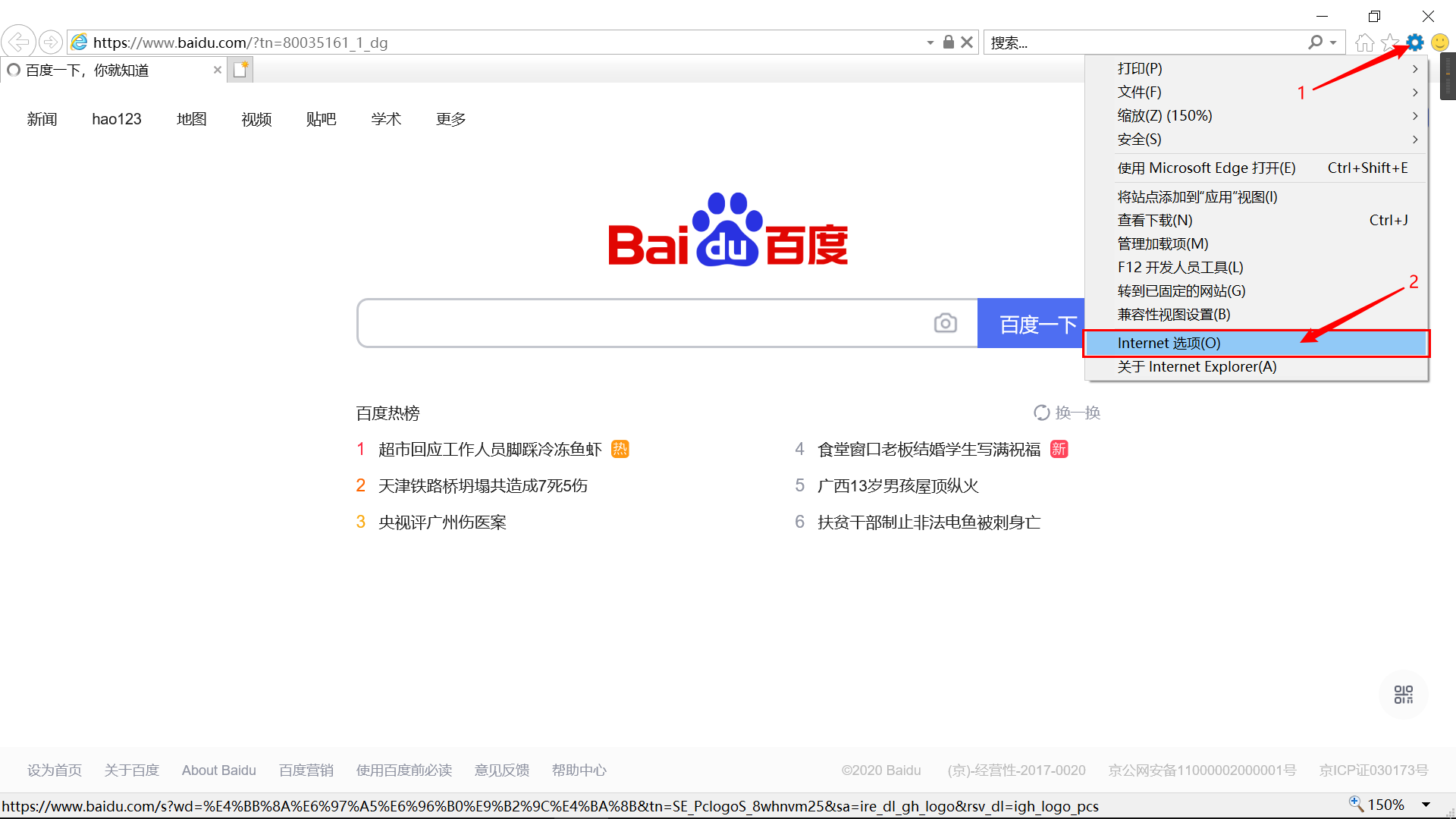Image resolution: width=1456 pixels, height=819 pixels.
Task: Open hot item 广西13岁男孩屋顶纵火
Action: [898, 485]
